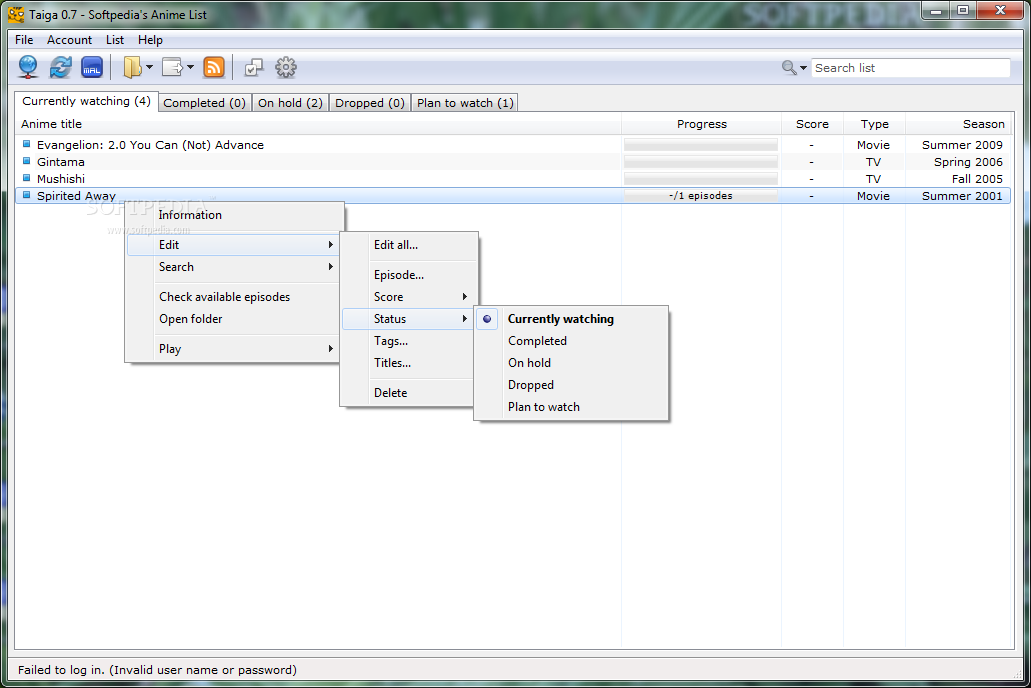Screen dimensions: 1031x688
Task: Click Gintama's Spring 2006 season cell
Action: (x=968, y=162)
